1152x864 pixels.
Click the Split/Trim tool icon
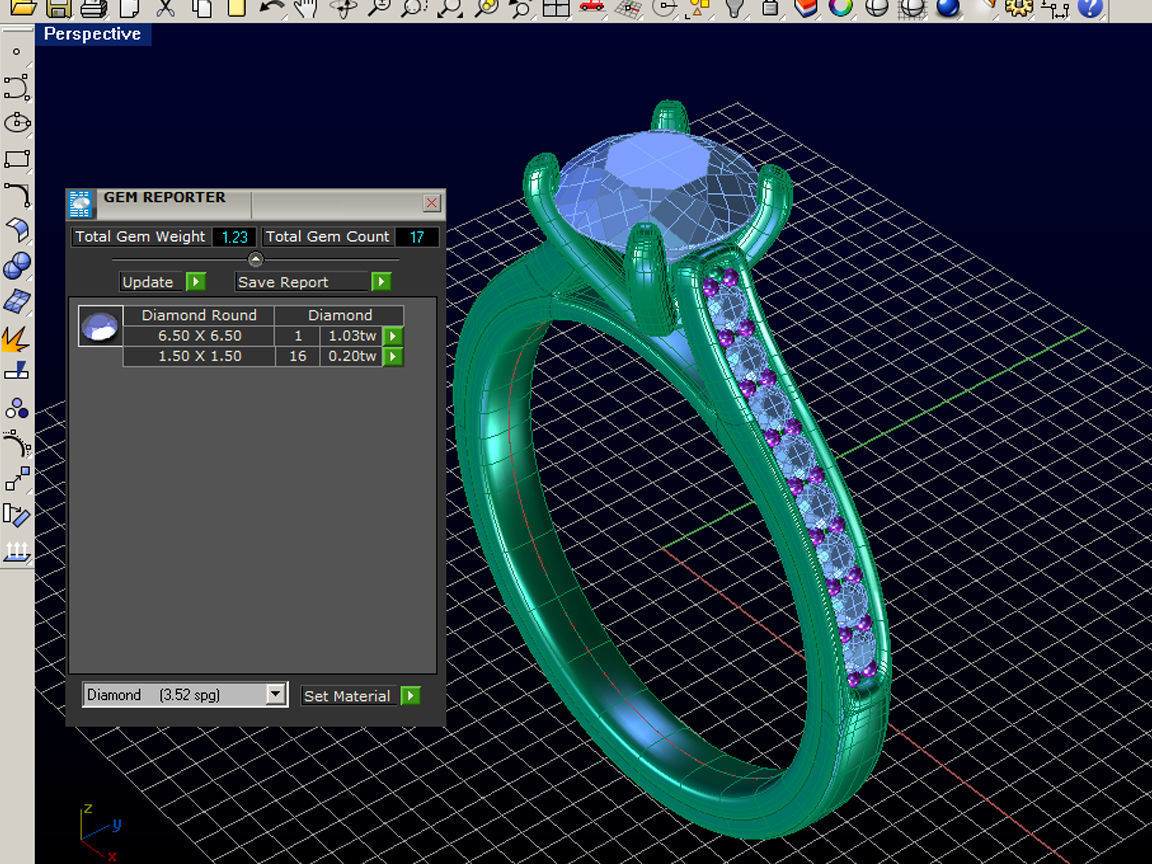click(16, 371)
